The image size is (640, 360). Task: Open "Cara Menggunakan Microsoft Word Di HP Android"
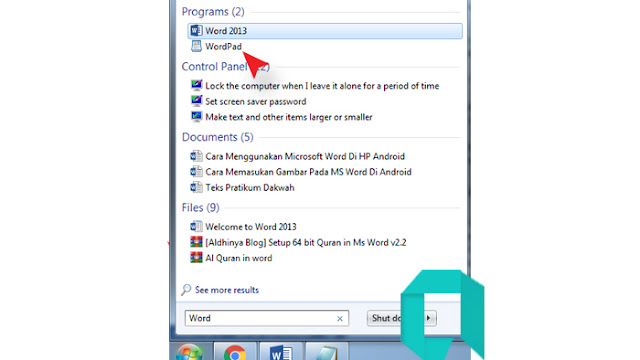(x=305, y=156)
